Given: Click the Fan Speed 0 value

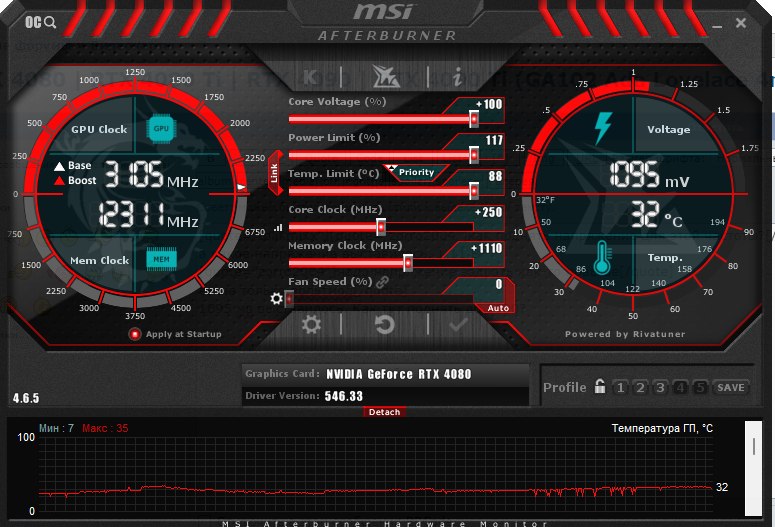Looking at the screenshot, I should tap(499, 284).
